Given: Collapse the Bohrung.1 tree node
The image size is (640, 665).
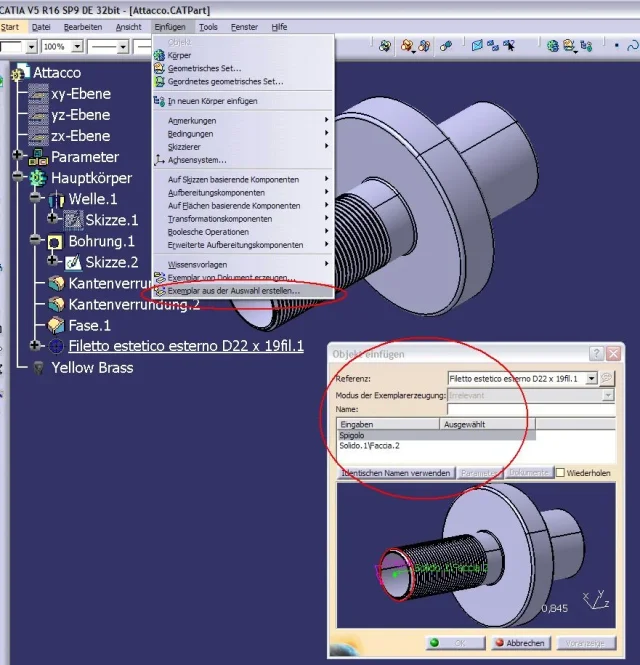Looking at the screenshot, I should pyautogui.click(x=35, y=239).
